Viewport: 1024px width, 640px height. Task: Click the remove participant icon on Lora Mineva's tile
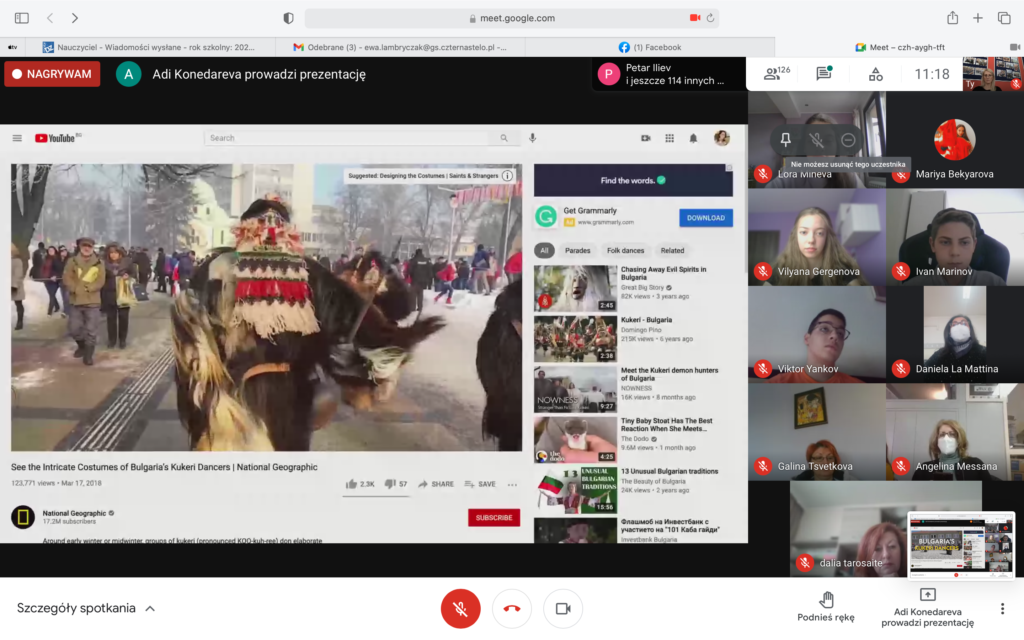click(x=848, y=140)
